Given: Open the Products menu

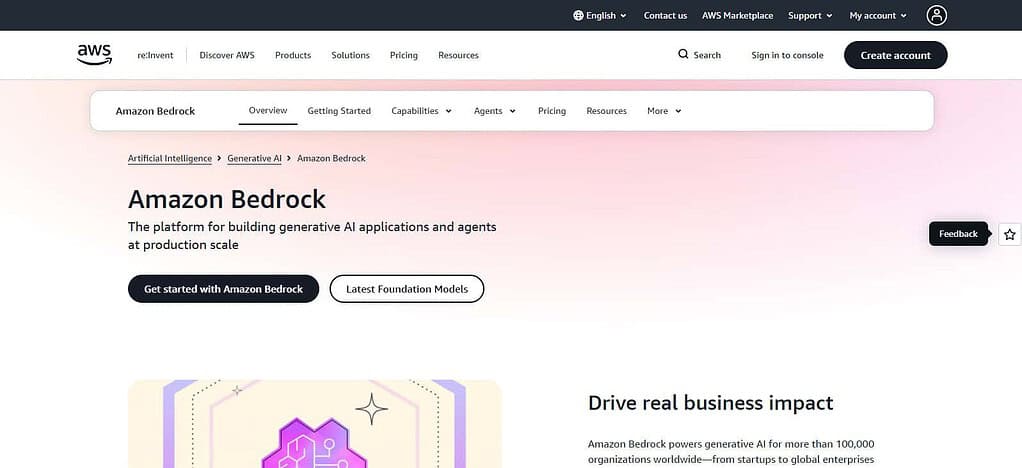Looking at the screenshot, I should (x=293, y=55).
